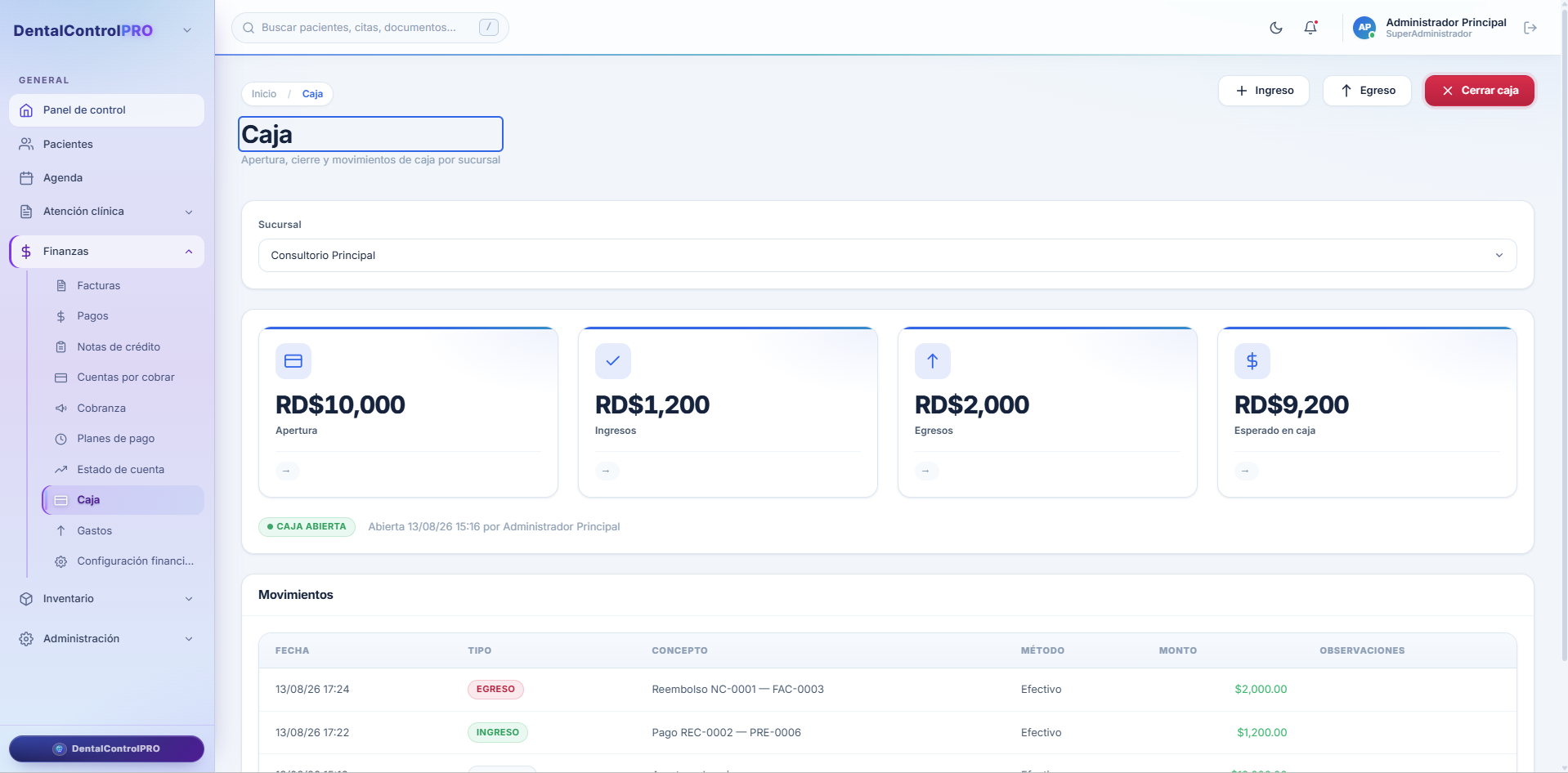Screen dimensions: 1568x773
Task: Click the red Cerrar caja button
Action: [x=1480, y=91]
